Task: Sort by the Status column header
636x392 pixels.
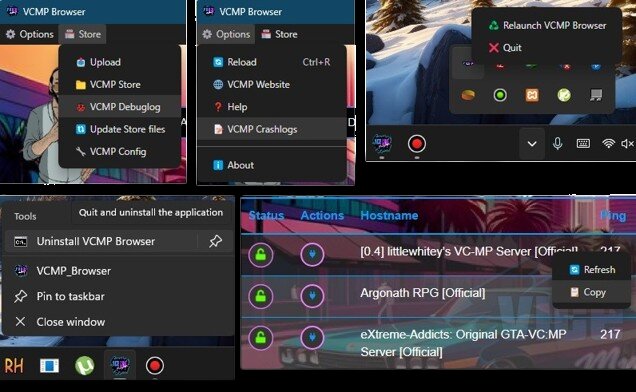Action: (x=266, y=215)
